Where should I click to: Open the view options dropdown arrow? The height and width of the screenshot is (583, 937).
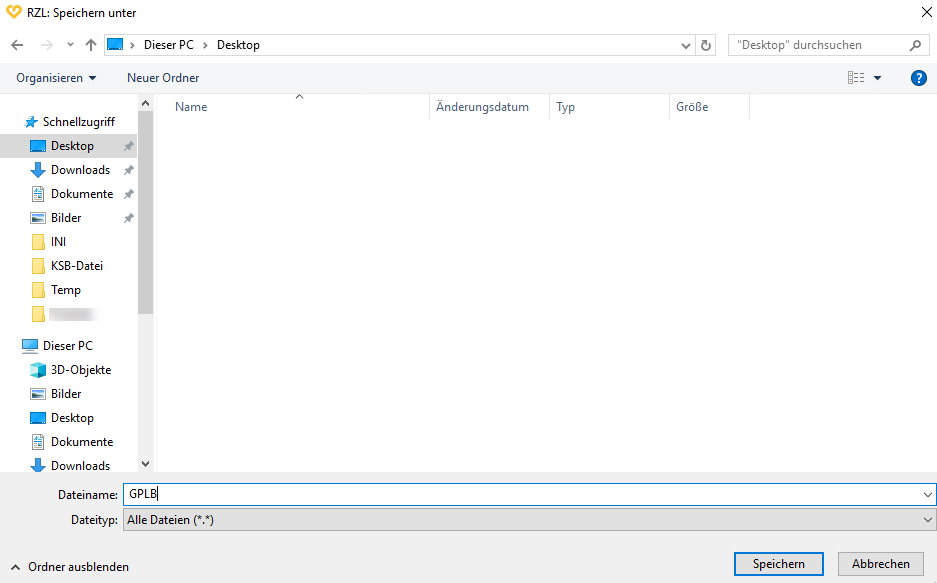[x=878, y=78]
